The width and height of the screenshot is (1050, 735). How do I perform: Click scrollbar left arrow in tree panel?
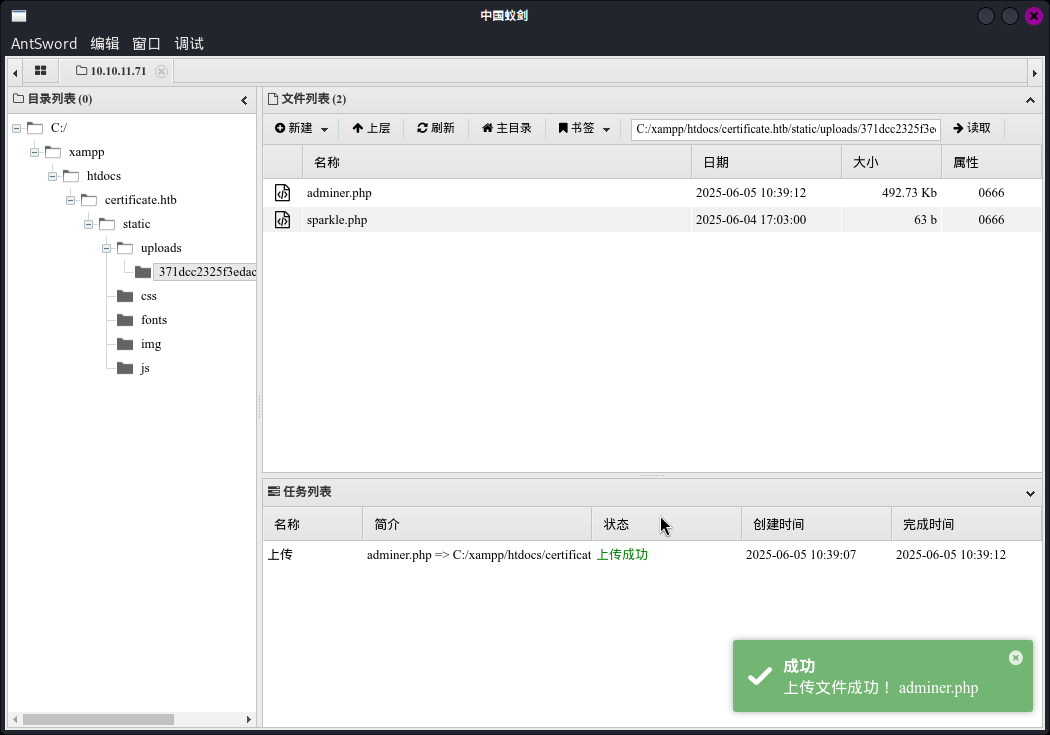coord(15,720)
